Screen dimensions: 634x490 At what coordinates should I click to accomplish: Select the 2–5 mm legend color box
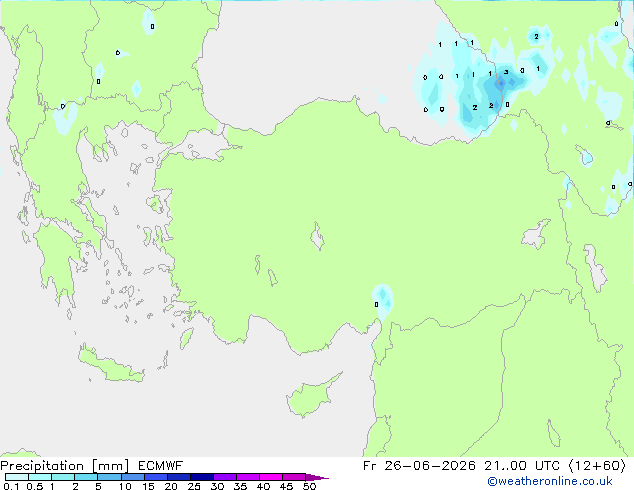tap(86, 477)
